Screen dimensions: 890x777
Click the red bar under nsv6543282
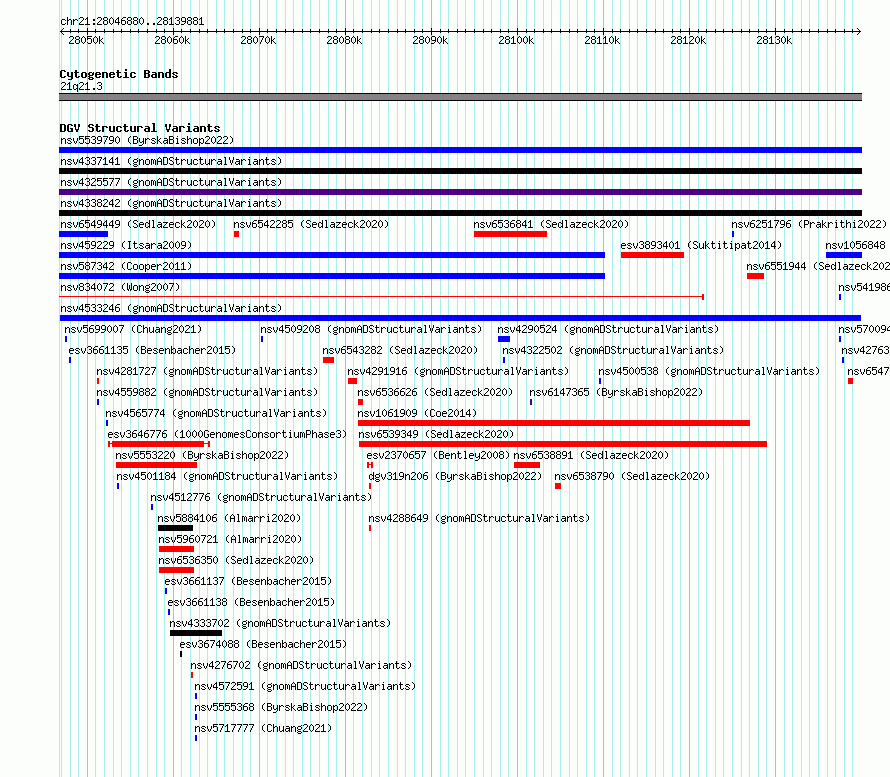[328, 360]
